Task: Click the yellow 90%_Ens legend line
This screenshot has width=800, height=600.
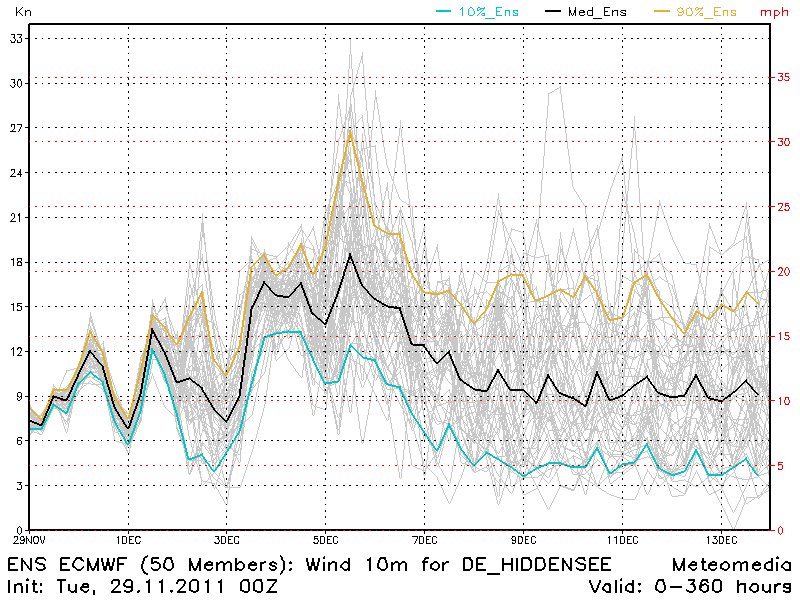Action: [661, 11]
